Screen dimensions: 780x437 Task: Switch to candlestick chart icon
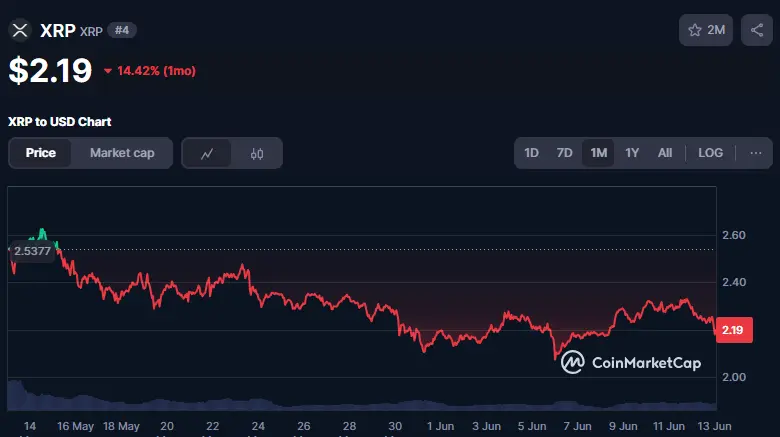pyautogui.click(x=257, y=153)
